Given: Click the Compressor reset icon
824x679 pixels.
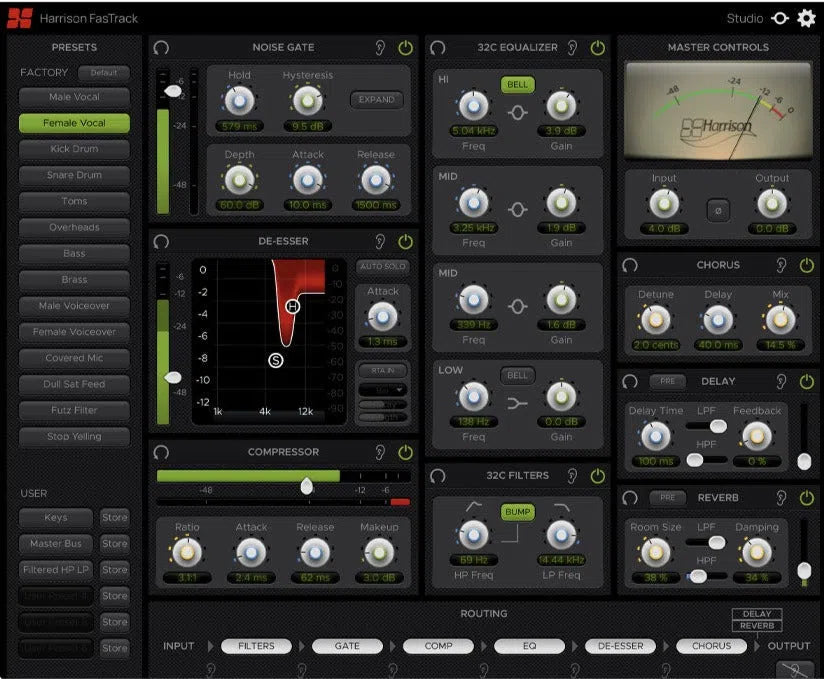Looking at the screenshot, I should (162, 452).
